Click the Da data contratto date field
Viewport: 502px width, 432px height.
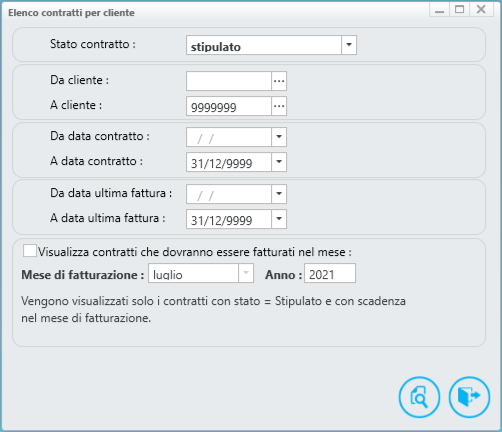point(229,137)
